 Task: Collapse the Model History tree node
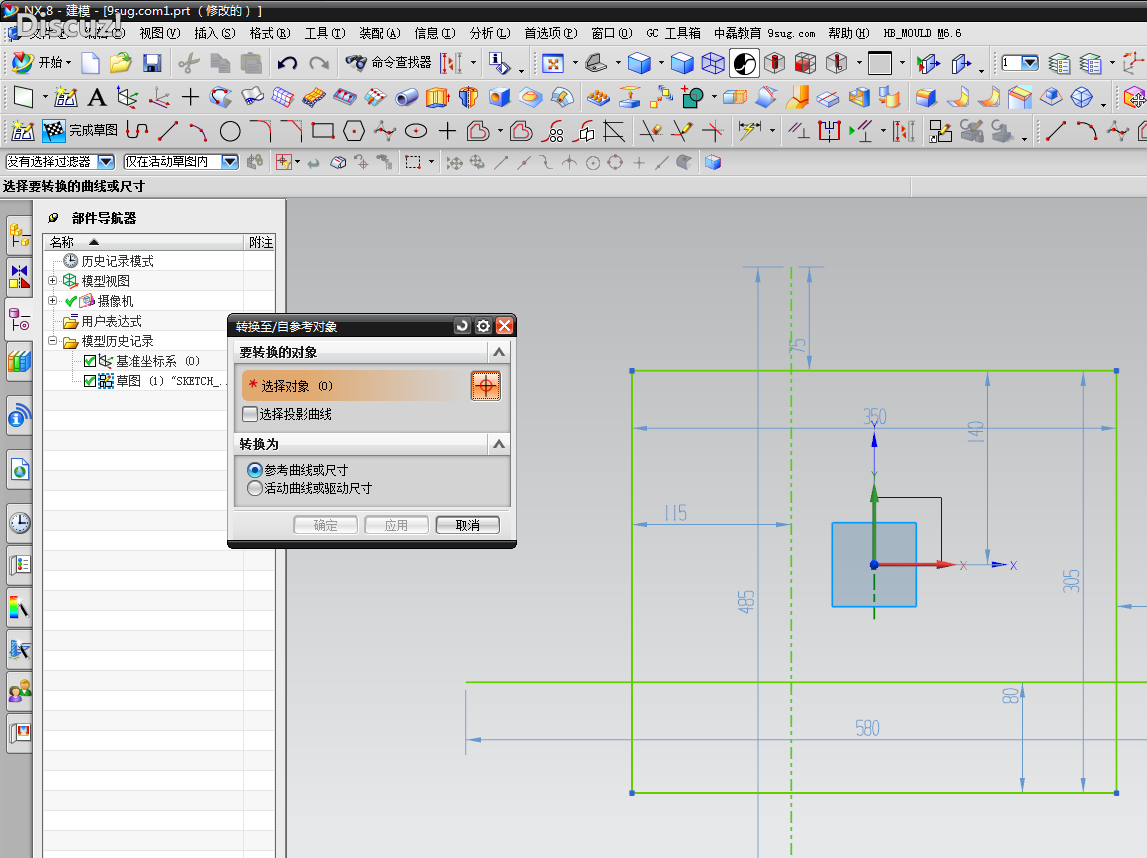[x=53, y=341]
